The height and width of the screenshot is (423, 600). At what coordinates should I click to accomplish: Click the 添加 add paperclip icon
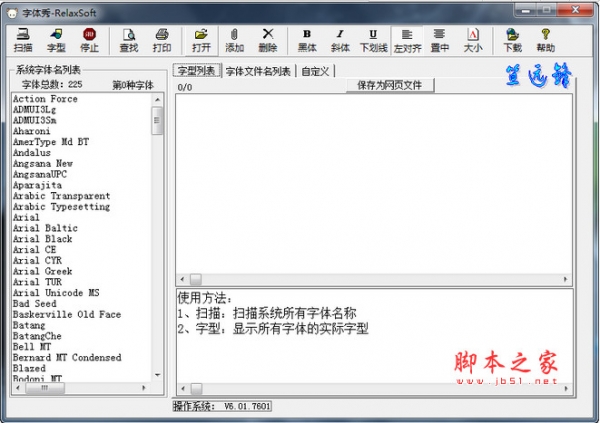pos(235,40)
